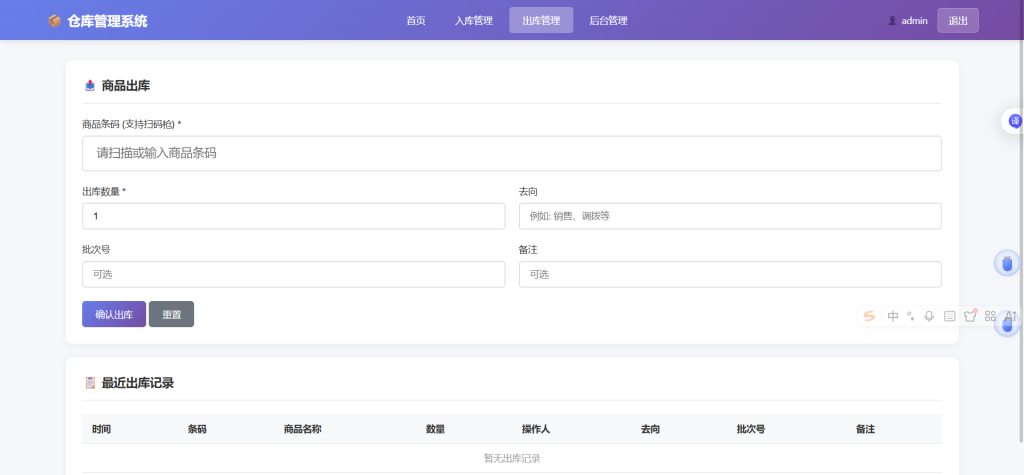
Task: Click the admin username text
Action: click(914, 21)
